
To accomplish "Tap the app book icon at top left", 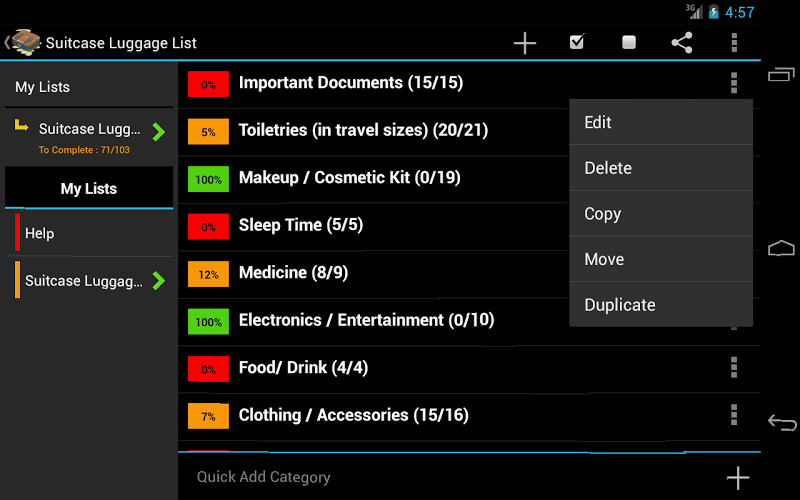I will (25, 43).
